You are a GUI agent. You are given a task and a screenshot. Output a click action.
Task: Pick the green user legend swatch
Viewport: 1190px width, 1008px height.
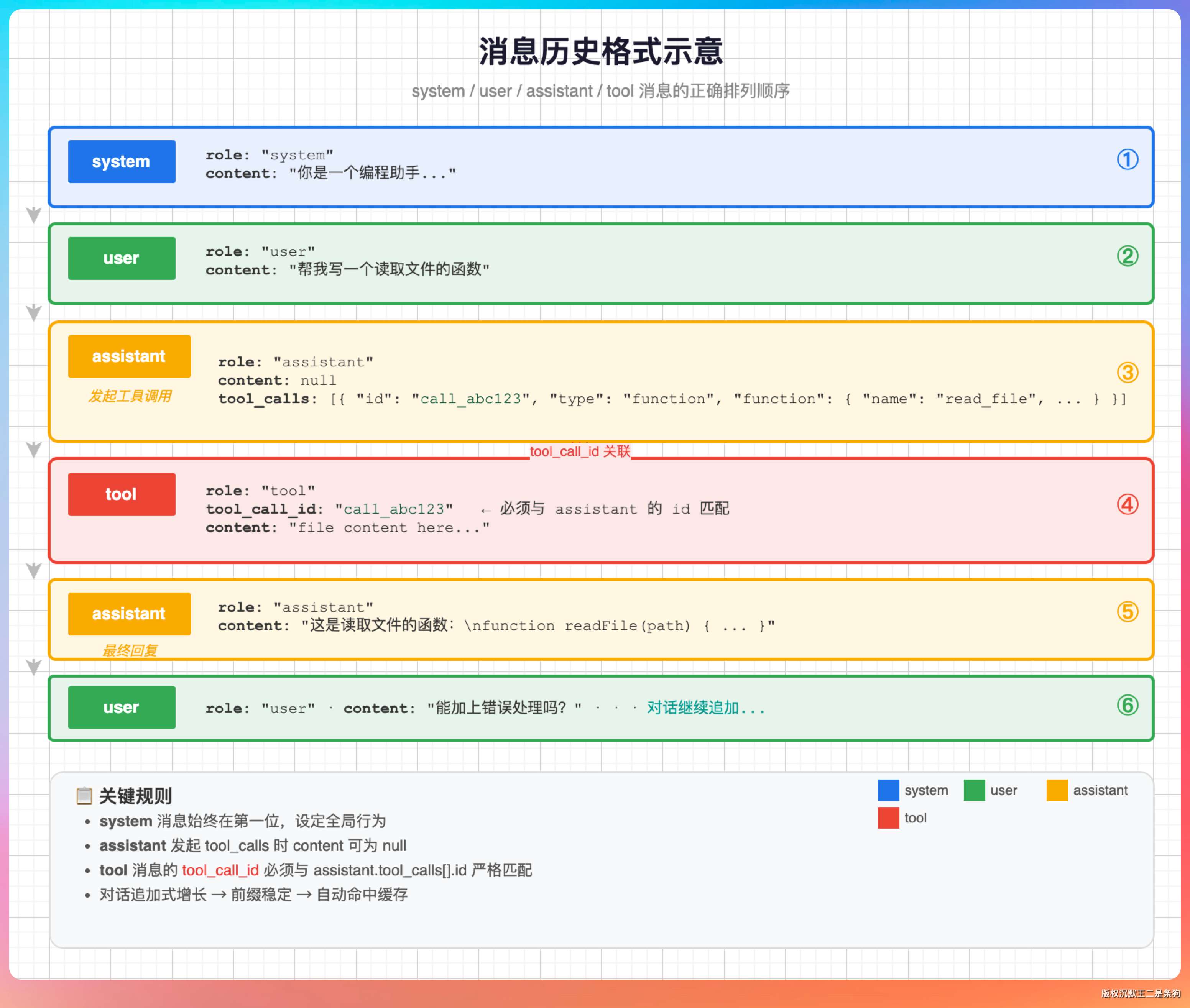point(974,790)
